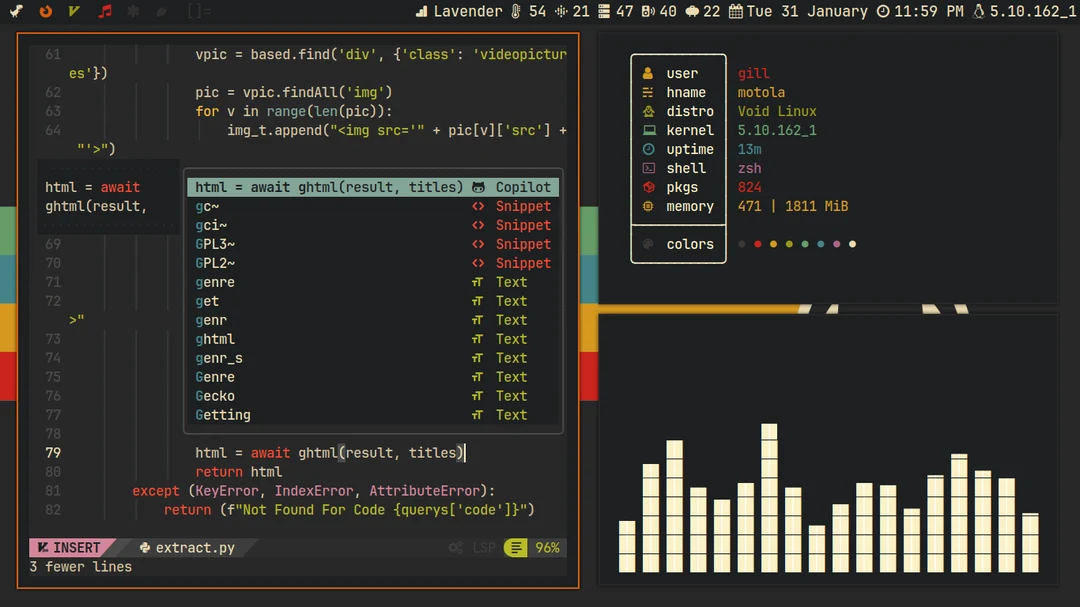Click line number 79 in the editor gutter
1080x607 pixels.
[x=52, y=452]
